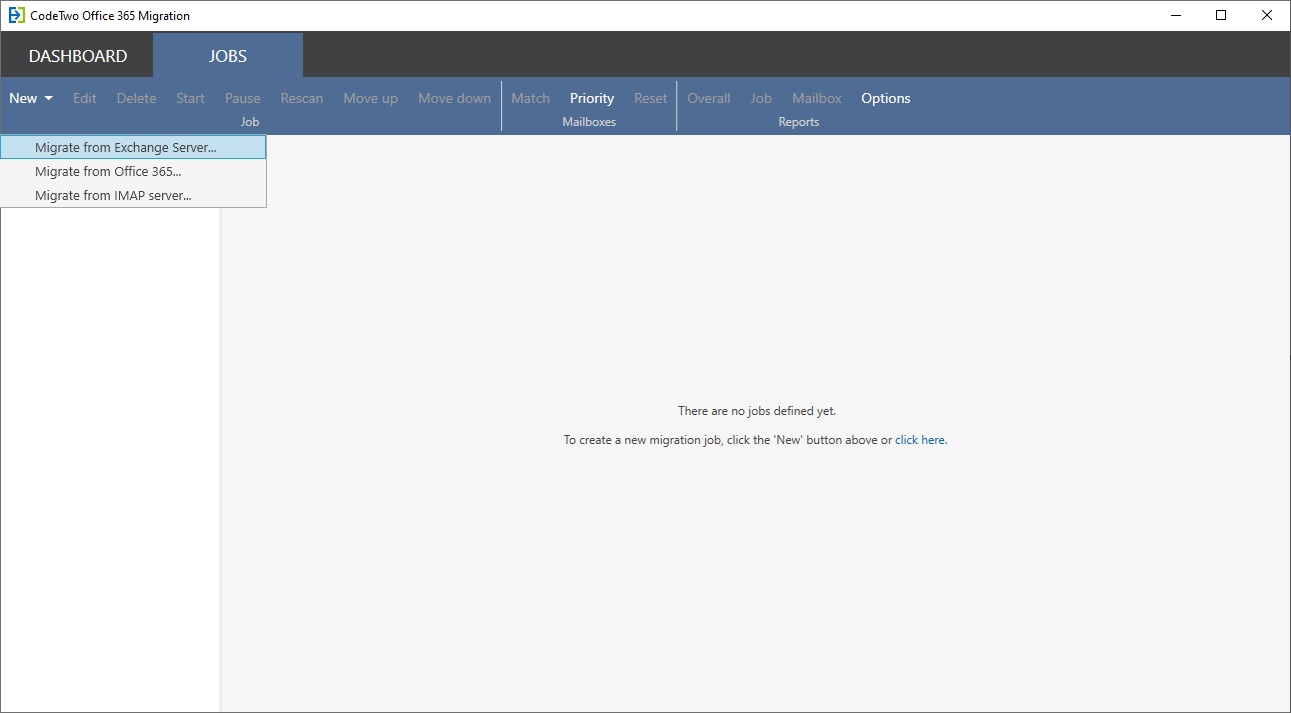The image size is (1291, 713).
Task: Click the Edit toolbar button
Action: [85, 98]
